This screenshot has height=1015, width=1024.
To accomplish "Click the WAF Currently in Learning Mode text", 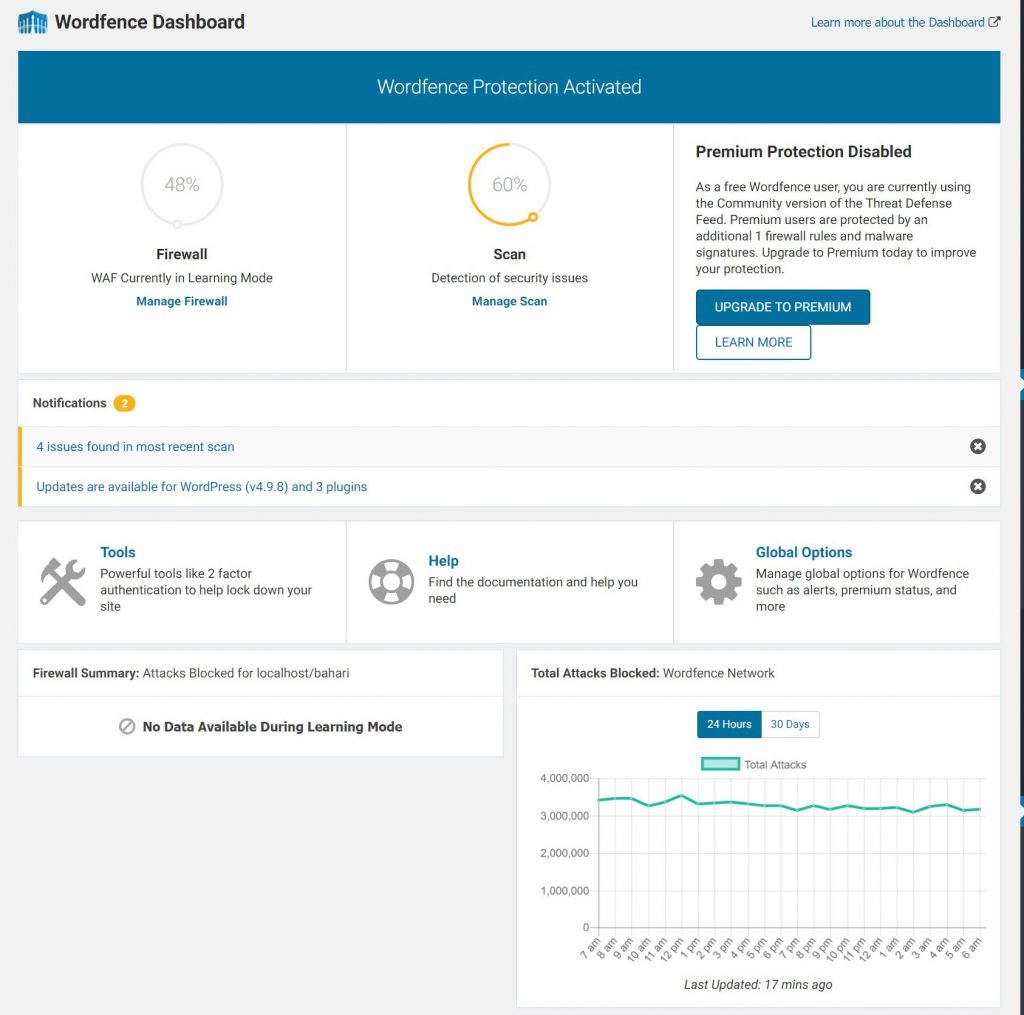I will point(182,278).
